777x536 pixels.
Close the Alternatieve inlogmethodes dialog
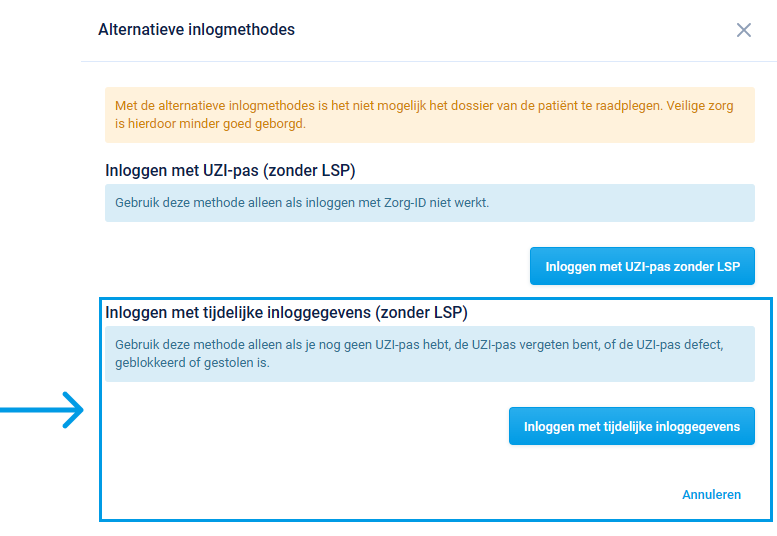[743, 30]
